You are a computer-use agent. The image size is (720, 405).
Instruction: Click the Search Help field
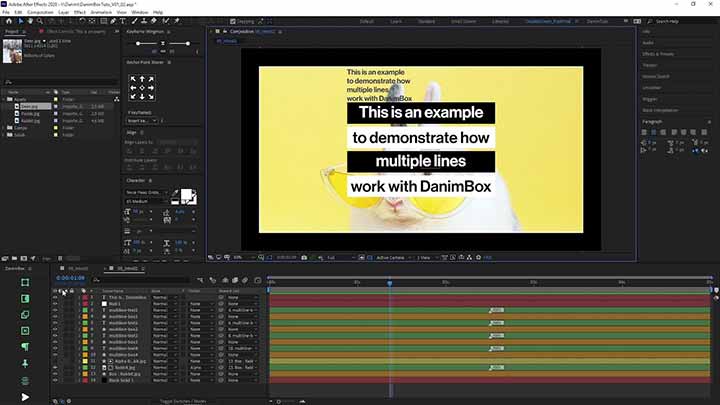pos(667,22)
